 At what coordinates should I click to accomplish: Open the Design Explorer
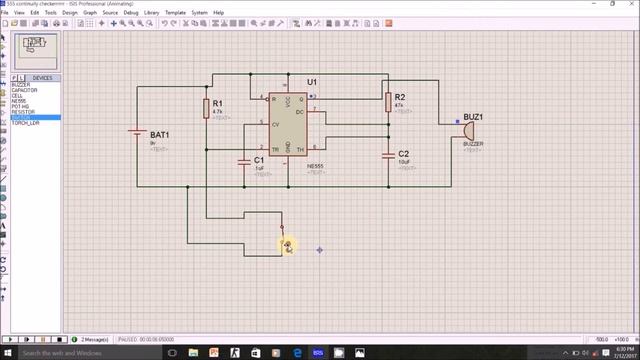click(329, 24)
